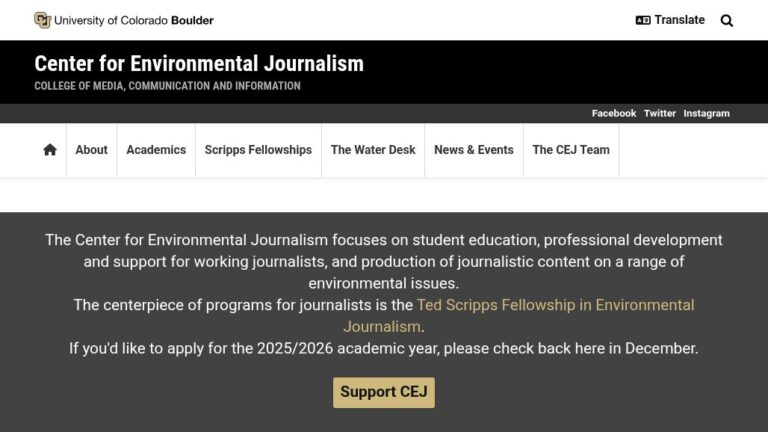Click the Support CEJ button
The width and height of the screenshot is (768, 432).
point(384,392)
